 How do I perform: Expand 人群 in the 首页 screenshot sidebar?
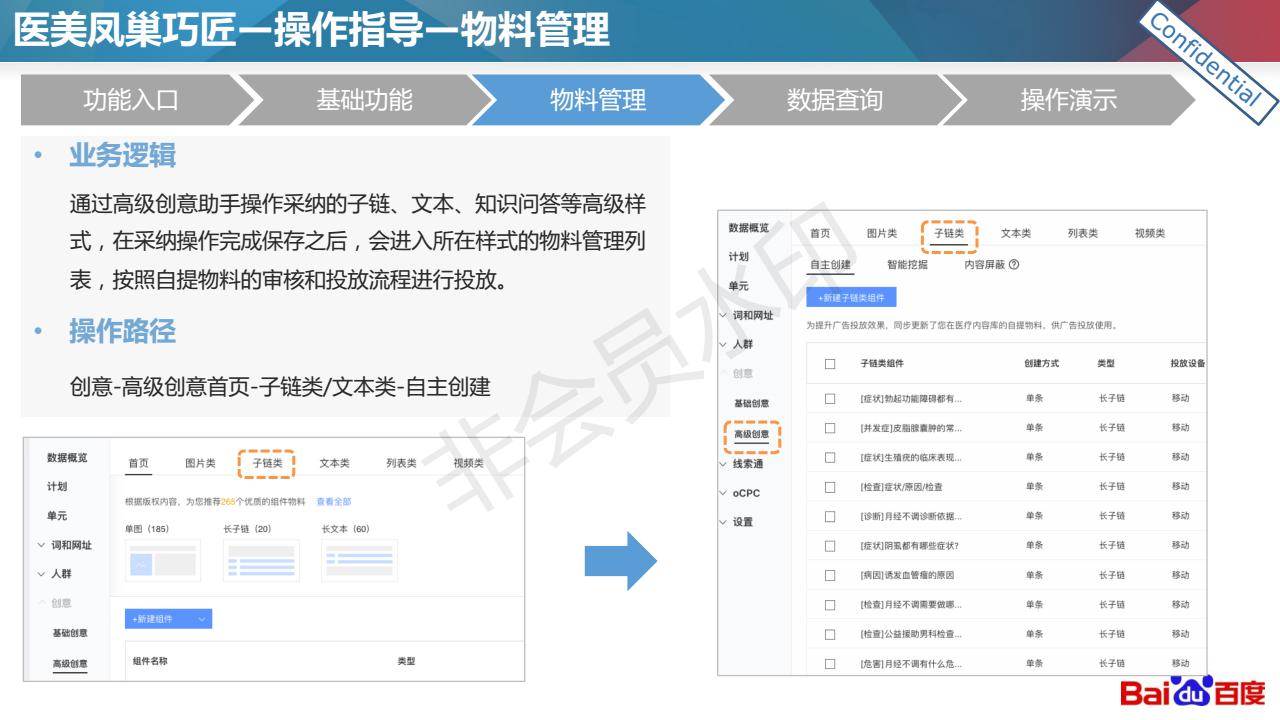tap(41, 574)
